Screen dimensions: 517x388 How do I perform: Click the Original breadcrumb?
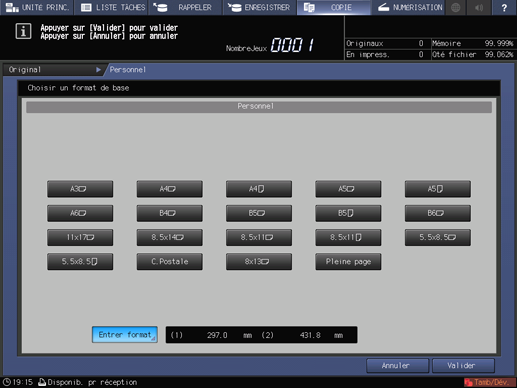tap(25, 70)
